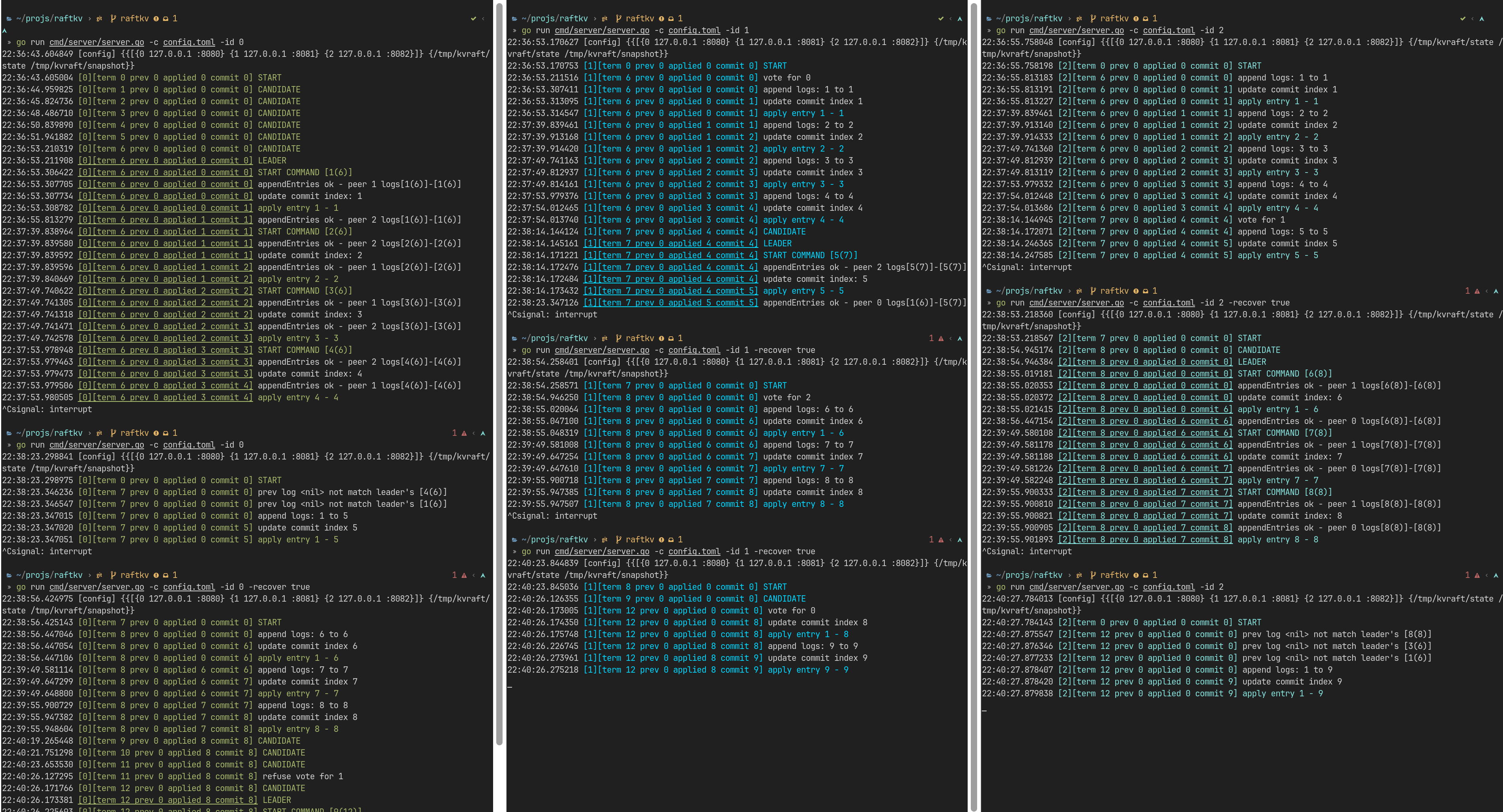Viewport: 1503px width, 812px height.
Task: Open cmd/server/server.go in middle pane's top '-id 1' command
Action: click(x=602, y=30)
